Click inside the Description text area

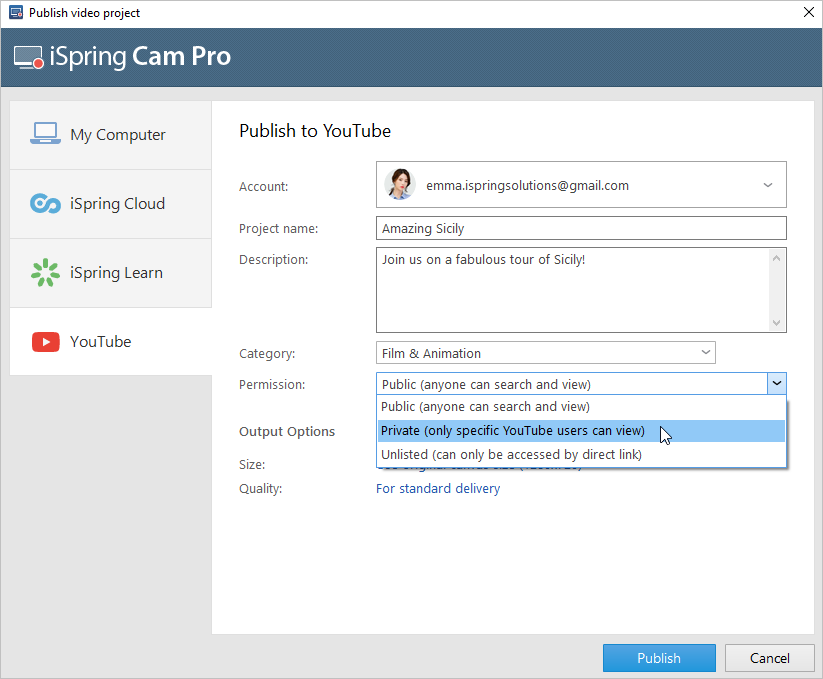(572, 290)
